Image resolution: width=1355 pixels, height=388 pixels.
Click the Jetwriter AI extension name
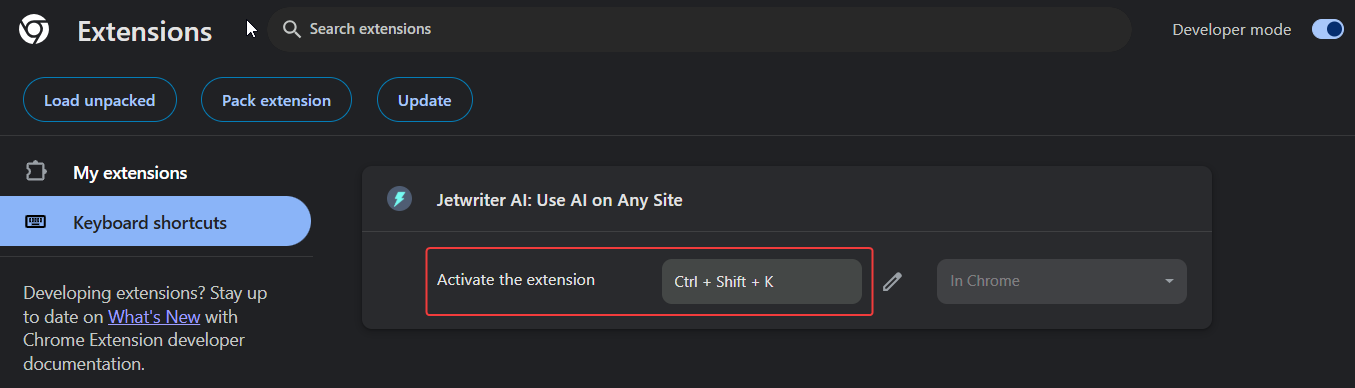(x=559, y=200)
